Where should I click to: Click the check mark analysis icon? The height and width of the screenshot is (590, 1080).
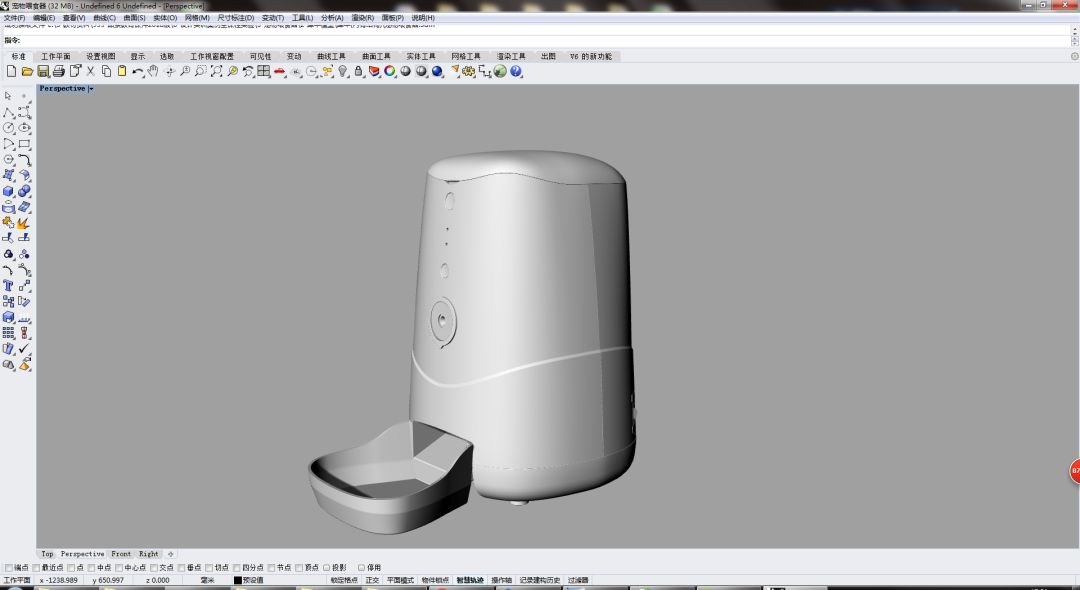(x=24, y=349)
